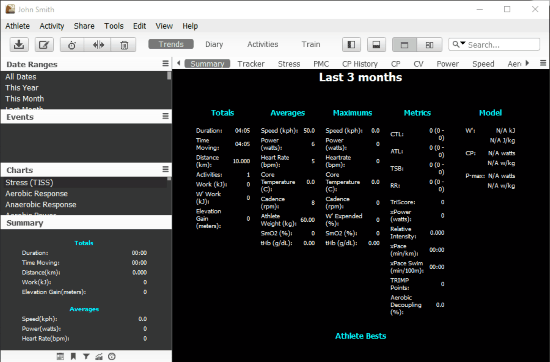The height and width of the screenshot is (362, 550).
Task: Click the John Smith app icon
Action: click(x=10, y=9)
